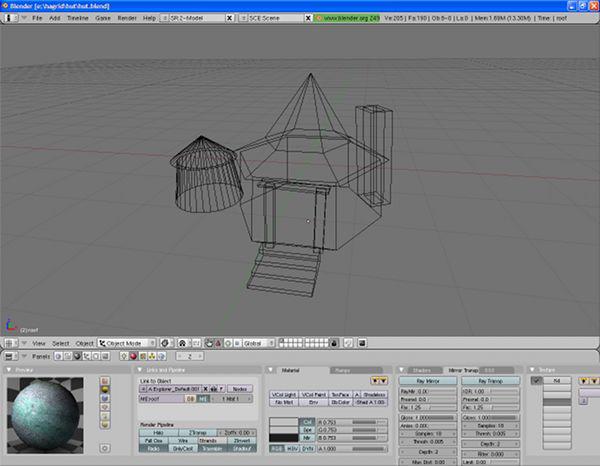This screenshot has height=466, width=600.
Task: Switch to the Shaders tab
Action: 422,370
